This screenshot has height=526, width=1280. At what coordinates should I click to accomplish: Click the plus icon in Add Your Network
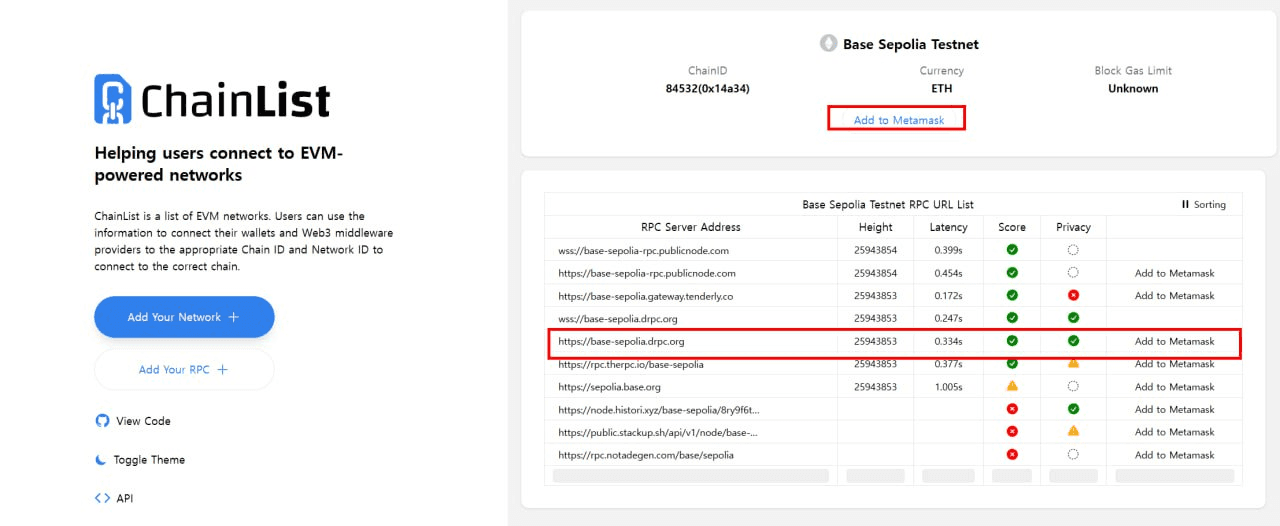234,317
